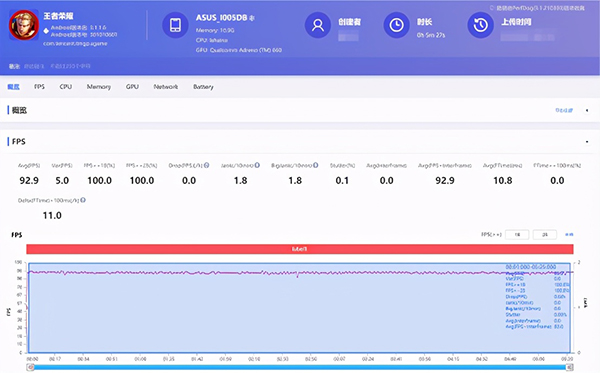Image resolution: width=600 pixels, height=373 pixels.
Task: Click the game app avatar icon
Action: click(x=24, y=25)
